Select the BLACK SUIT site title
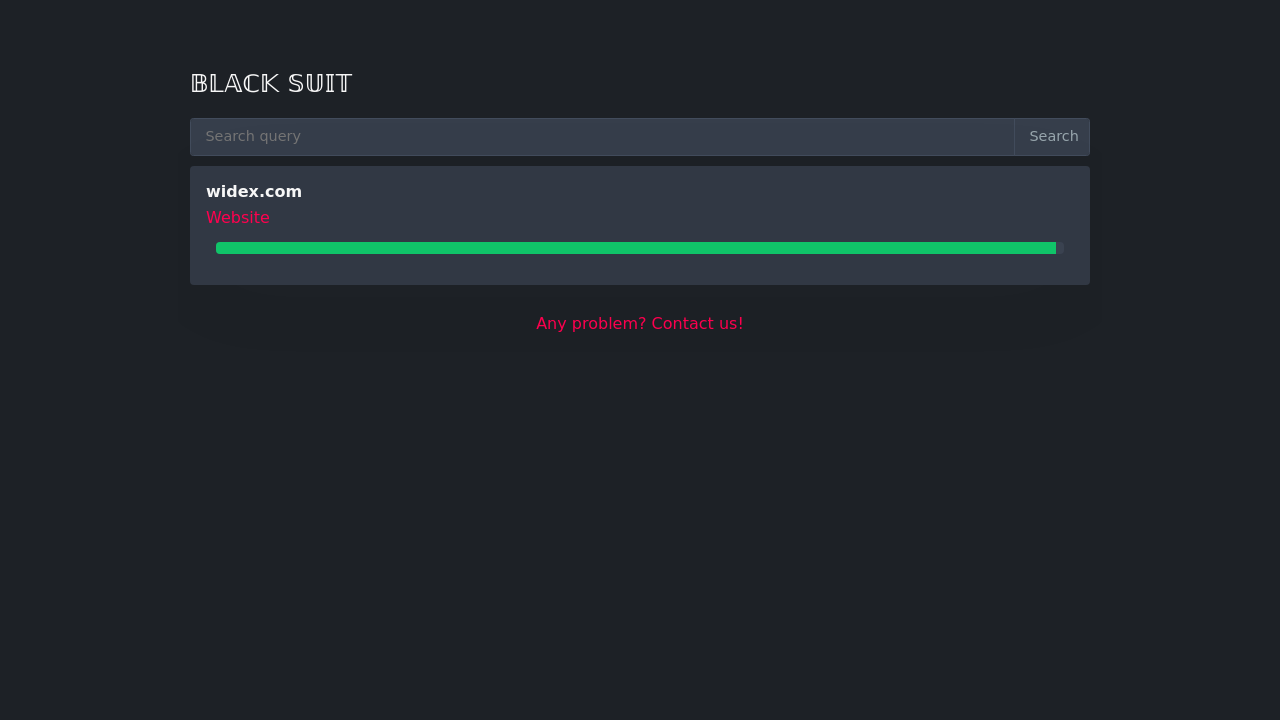The image size is (1280, 720). coord(271,84)
